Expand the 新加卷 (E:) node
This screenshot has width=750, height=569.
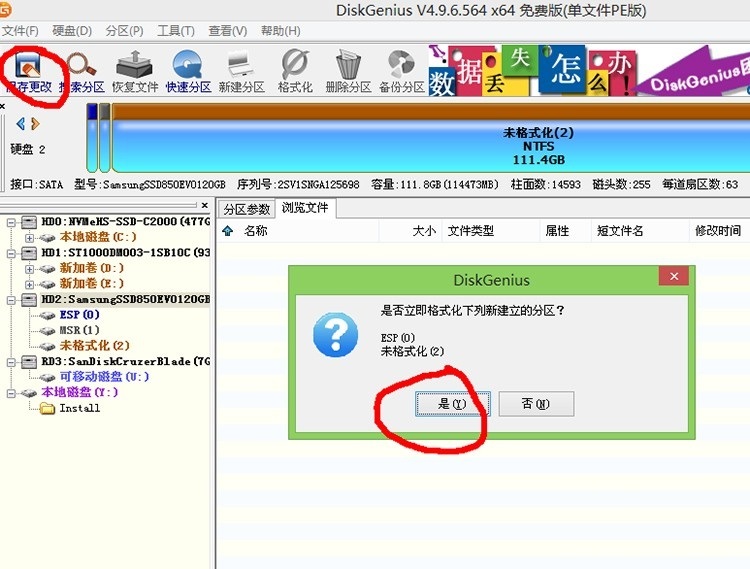tap(30, 284)
